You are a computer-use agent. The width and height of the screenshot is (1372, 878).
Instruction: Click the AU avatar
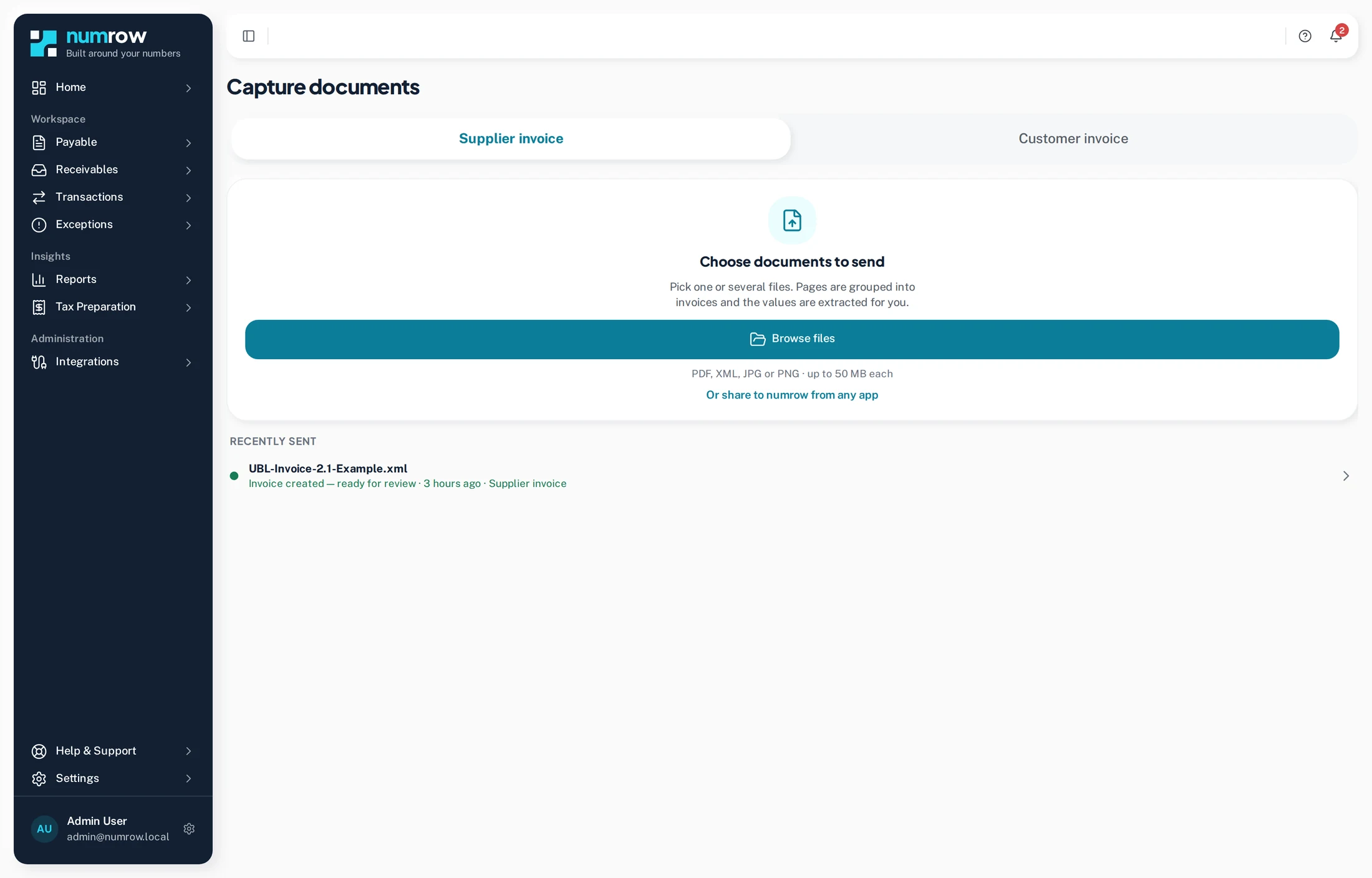coord(44,829)
